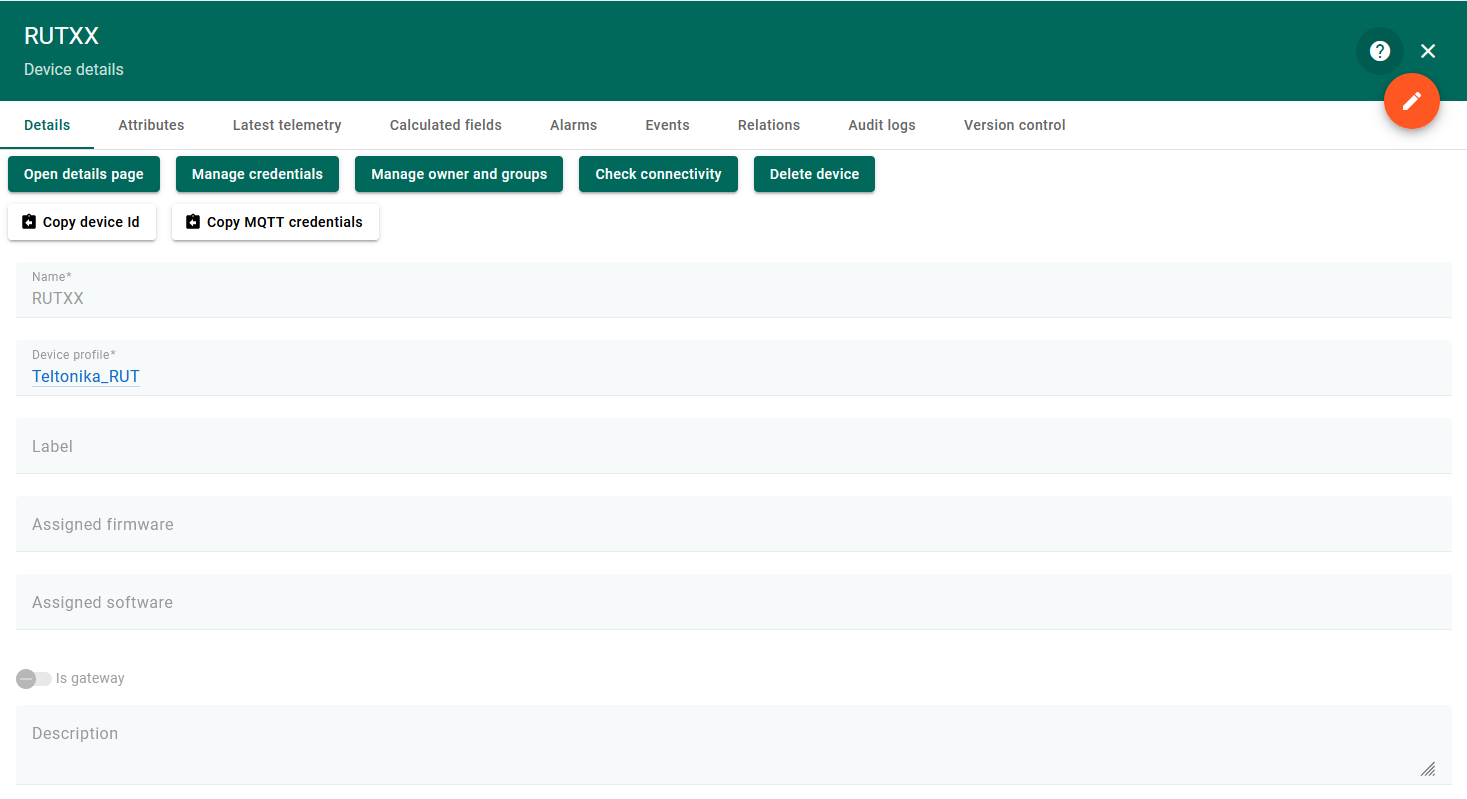The width and height of the screenshot is (1467, 799).
Task: Go to the Calculated fields tab
Action: (x=445, y=125)
